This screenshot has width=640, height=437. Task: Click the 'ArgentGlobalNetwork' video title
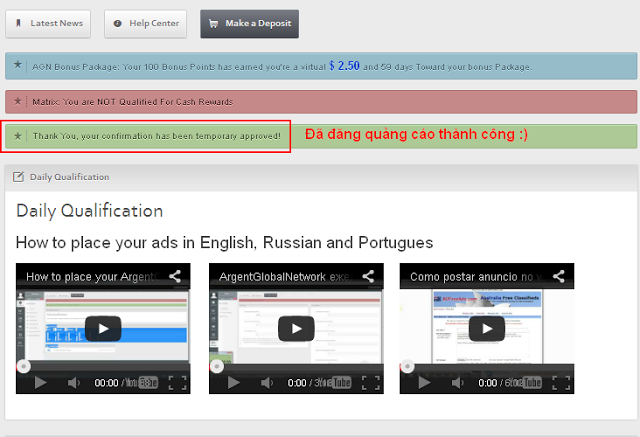click(x=286, y=277)
